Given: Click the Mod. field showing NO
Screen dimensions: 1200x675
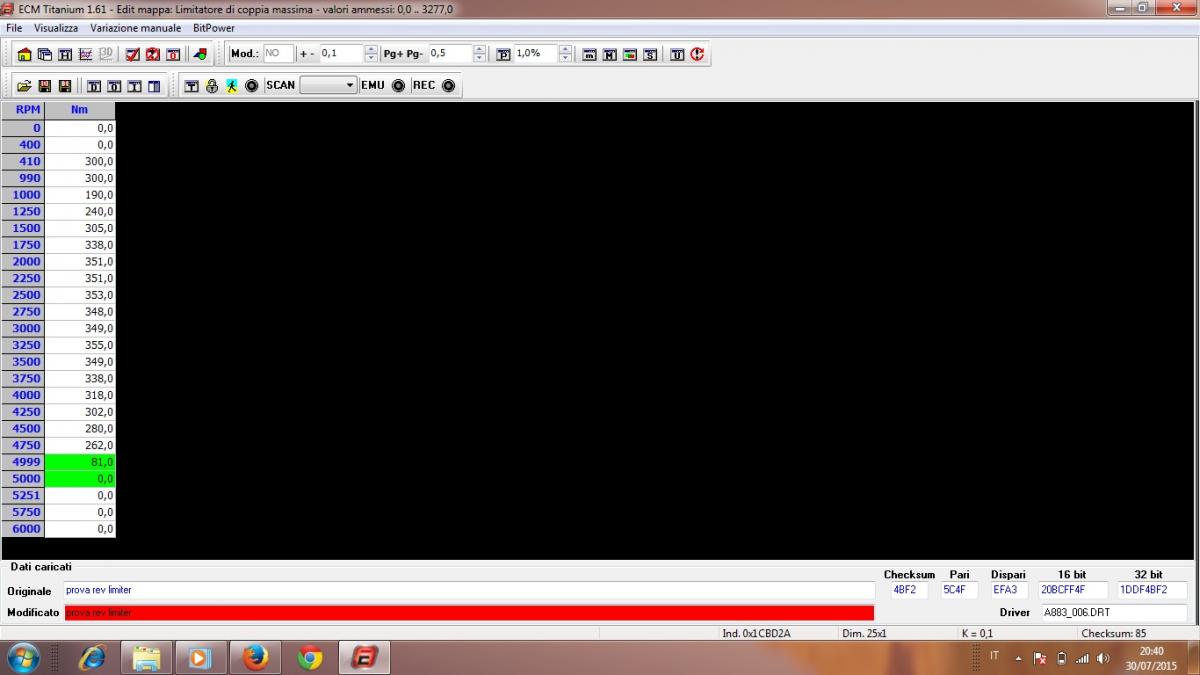Looking at the screenshot, I should point(279,54).
